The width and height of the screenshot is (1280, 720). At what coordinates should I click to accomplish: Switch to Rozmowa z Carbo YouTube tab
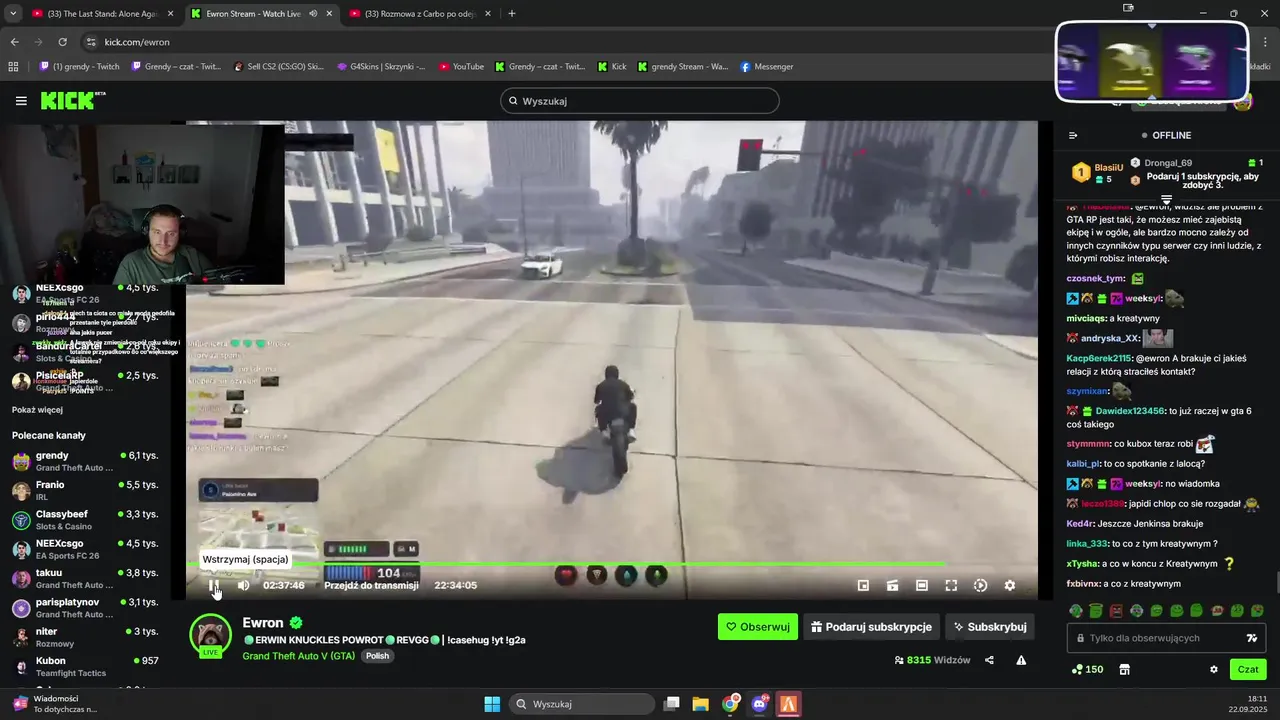pos(420,14)
